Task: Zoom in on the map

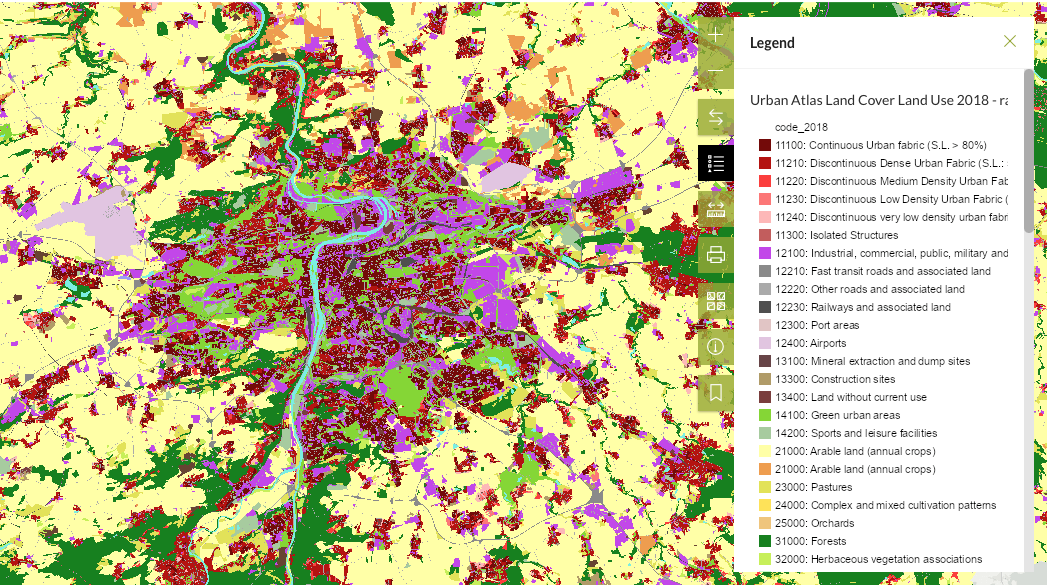Action: coord(715,35)
